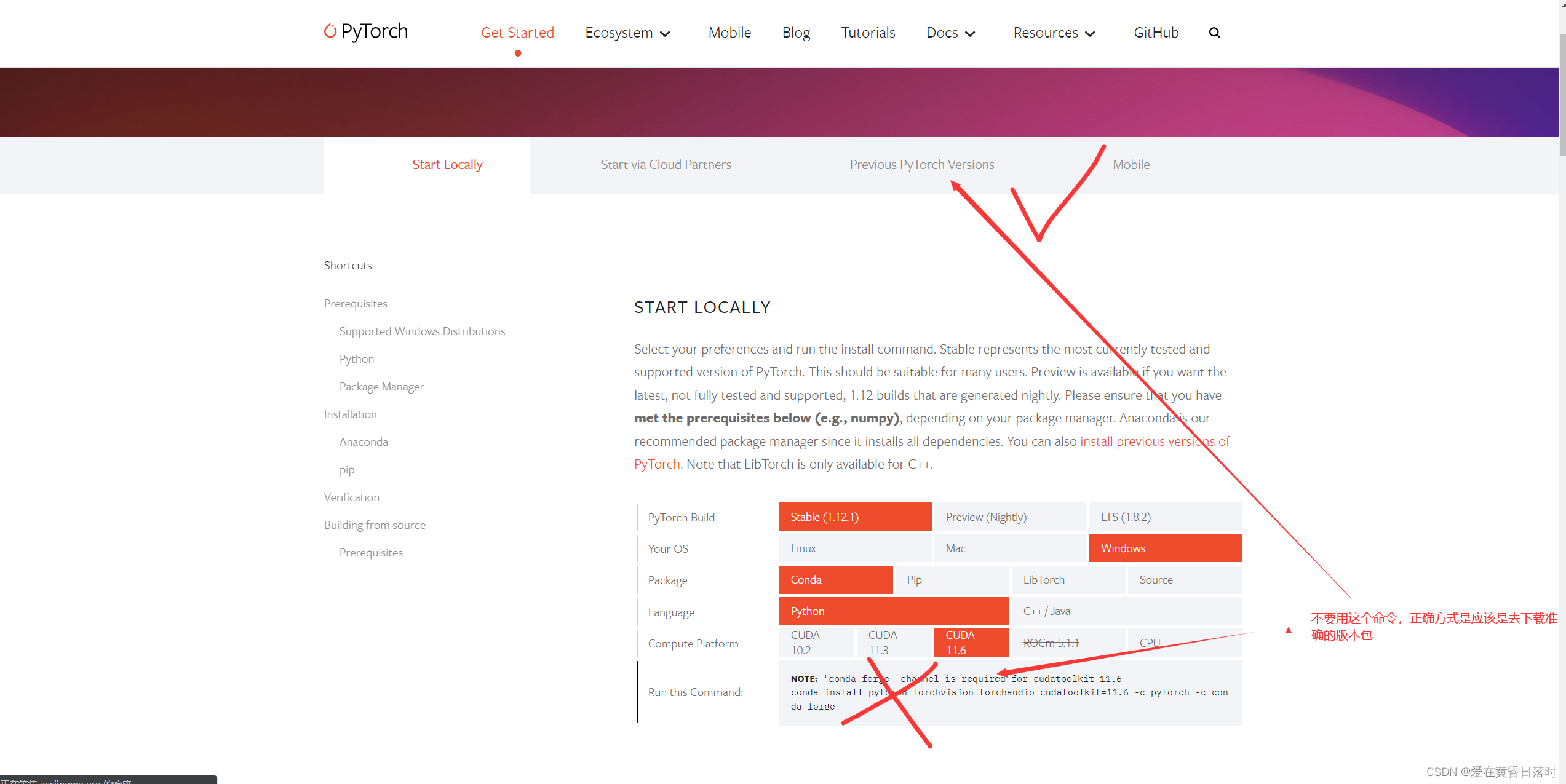Choose Windows as your OS
Viewport: 1566px width, 784px height.
tap(1166, 548)
